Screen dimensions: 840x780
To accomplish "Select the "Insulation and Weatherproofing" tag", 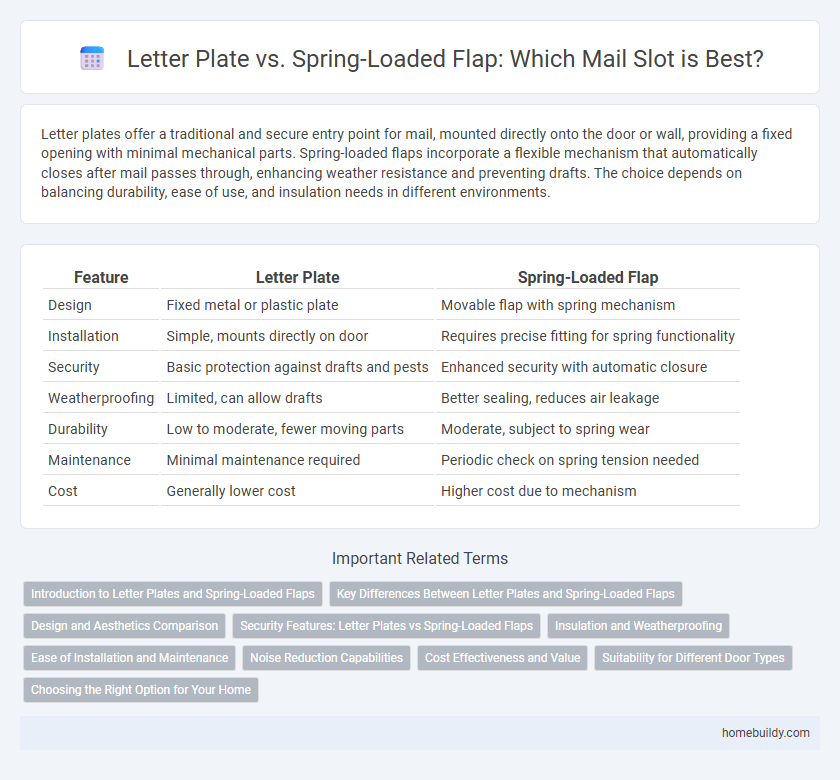I will point(638,626).
